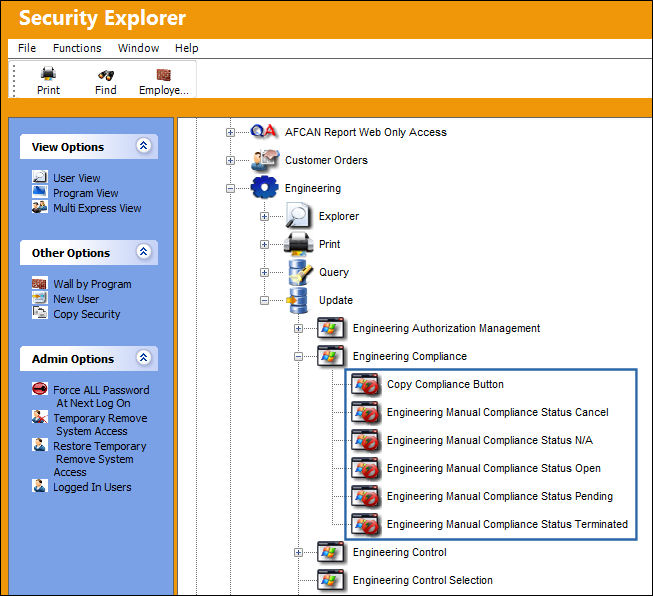Choose the New User option
The height and width of the screenshot is (596, 653).
point(76,299)
